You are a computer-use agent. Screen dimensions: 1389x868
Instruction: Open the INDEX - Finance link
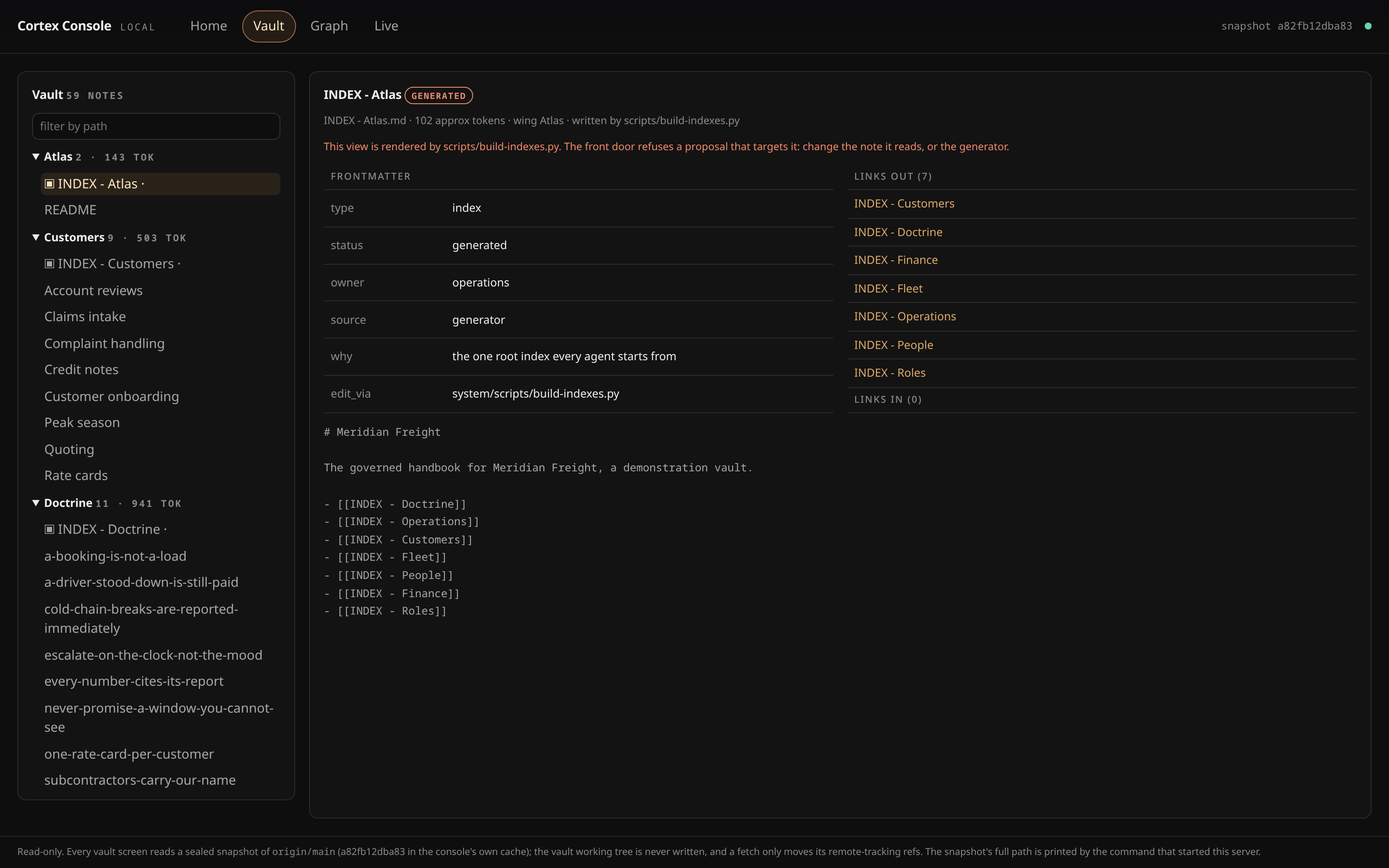pos(896,260)
